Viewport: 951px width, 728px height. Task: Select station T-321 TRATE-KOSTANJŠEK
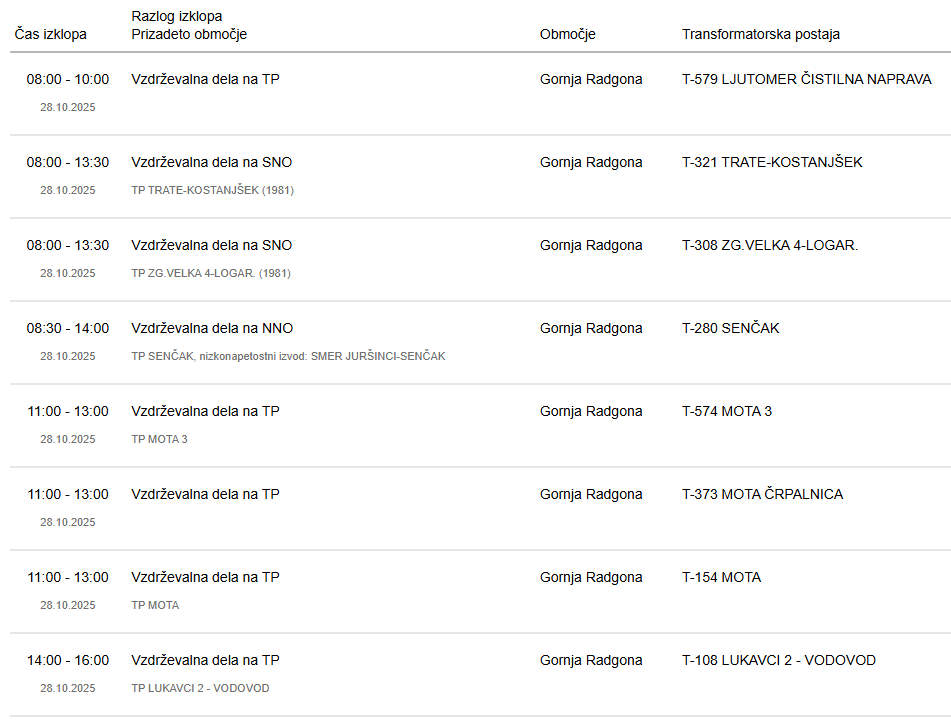coord(772,162)
